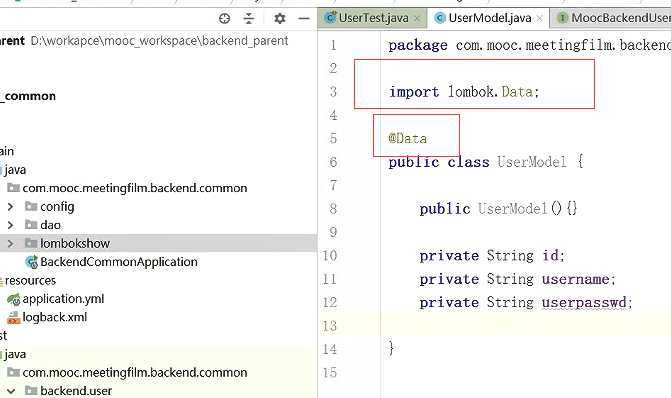The height and width of the screenshot is (398, 671).
Task: Select the backend.user tree item
Action: click(x=76, y=391)
